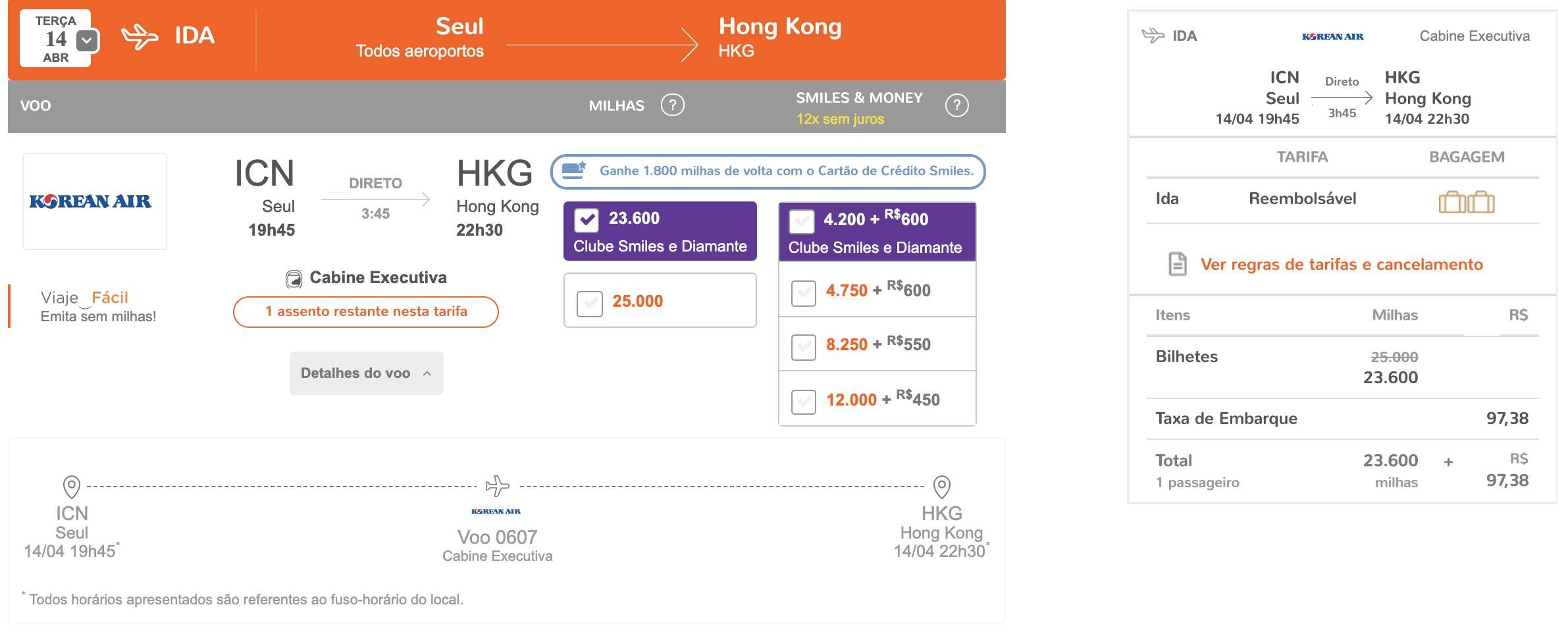Open the Milhas help question mark

click(x=672, y=105)
